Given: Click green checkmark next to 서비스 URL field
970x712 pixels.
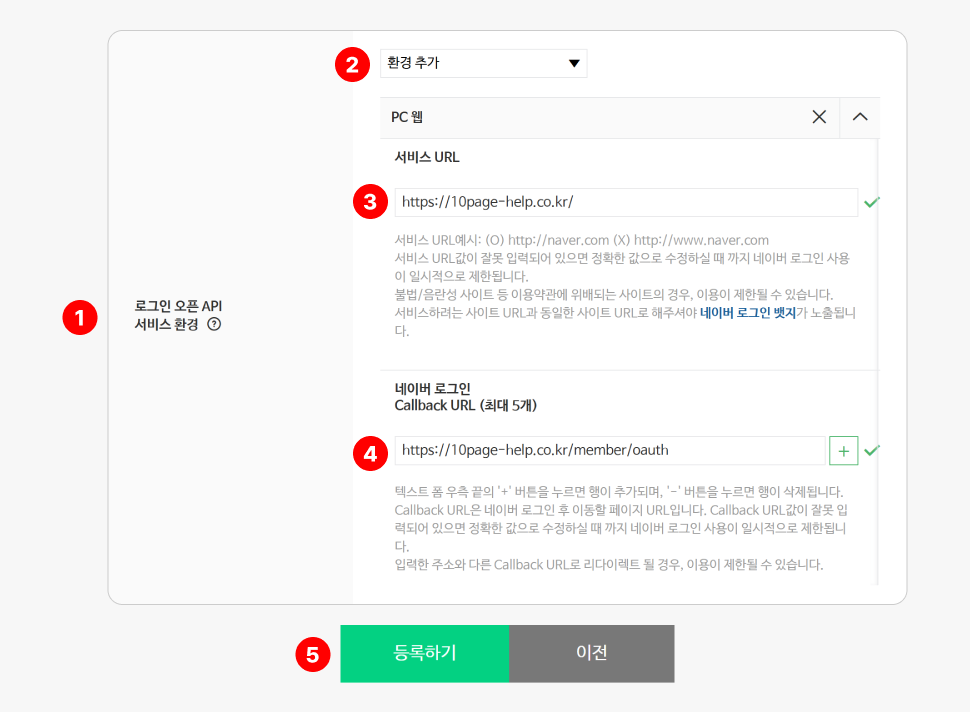Looking at the screenshot, I should 871,202.
